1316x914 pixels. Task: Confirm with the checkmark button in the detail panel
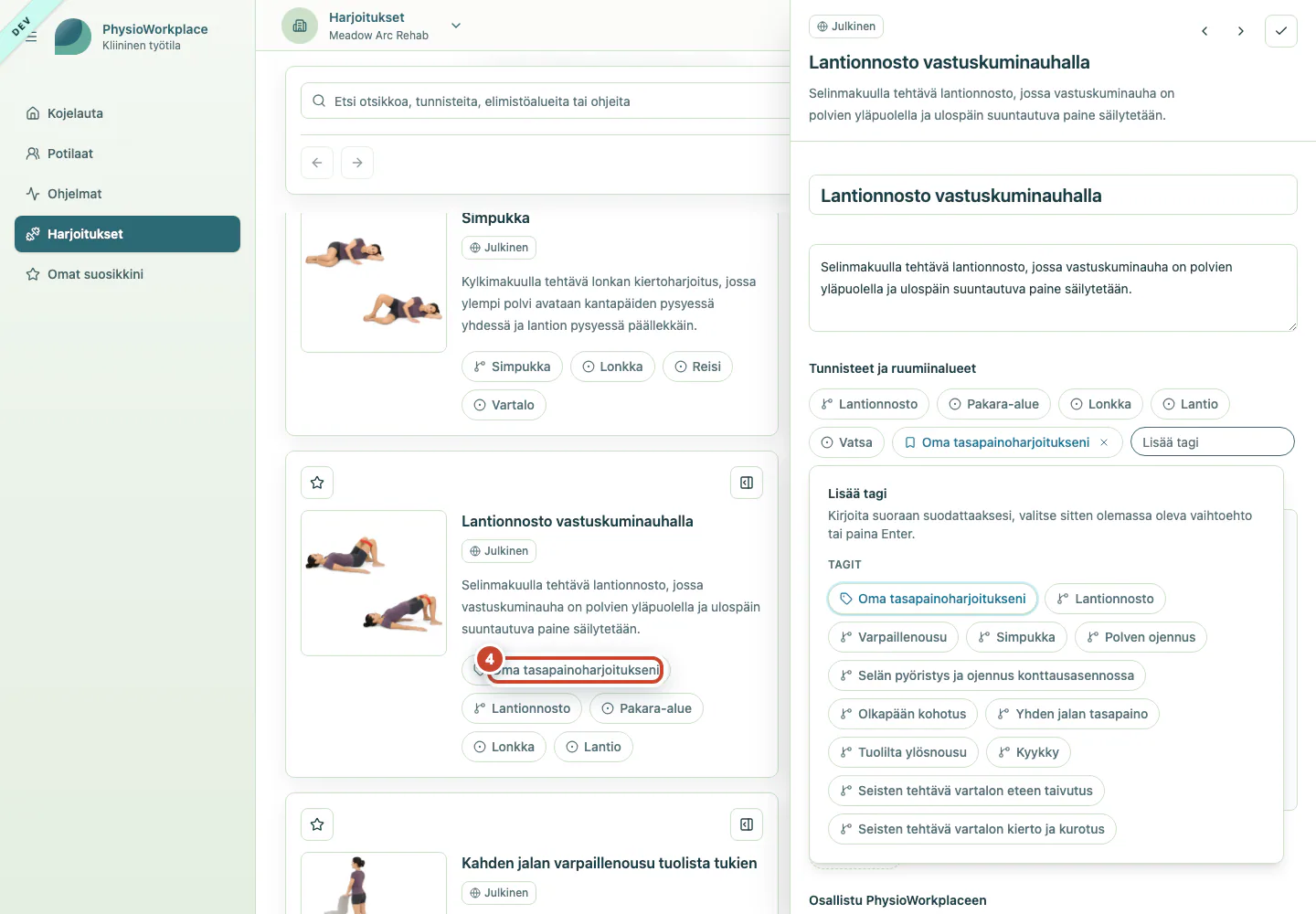click(x=1281, y=31)
